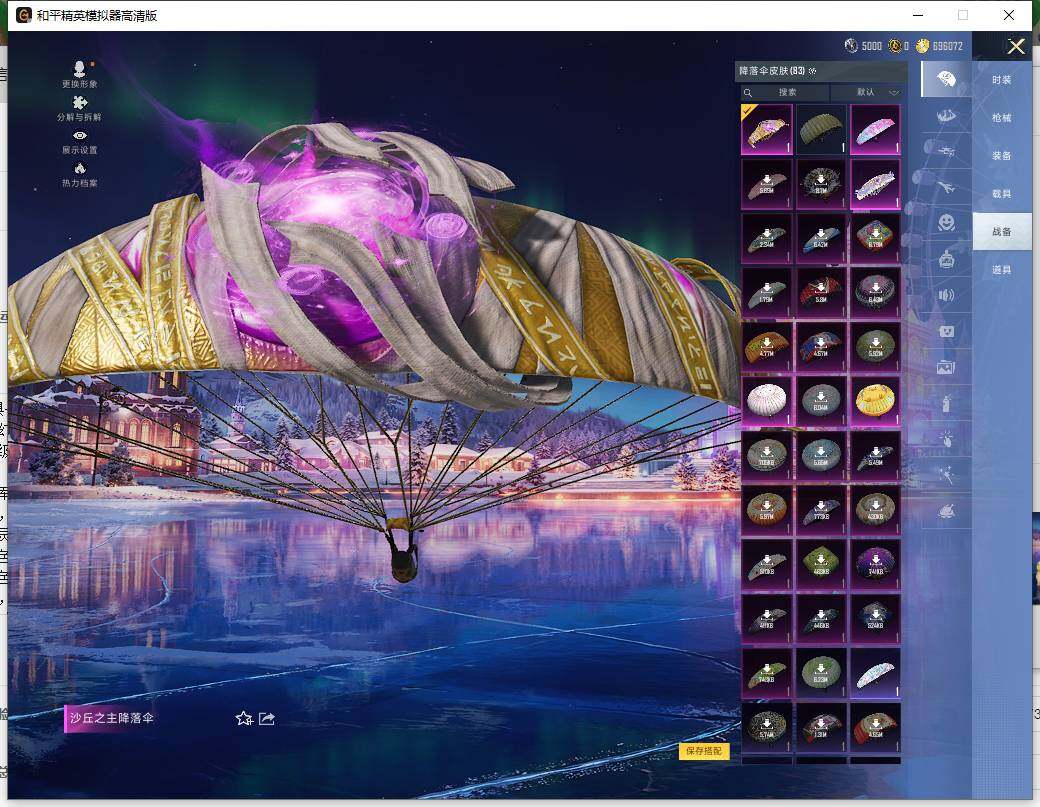Select white sparkly parachute thumbnail in second row
The height and width of the screenshot is (807, 1040).
tap(875, 184)
